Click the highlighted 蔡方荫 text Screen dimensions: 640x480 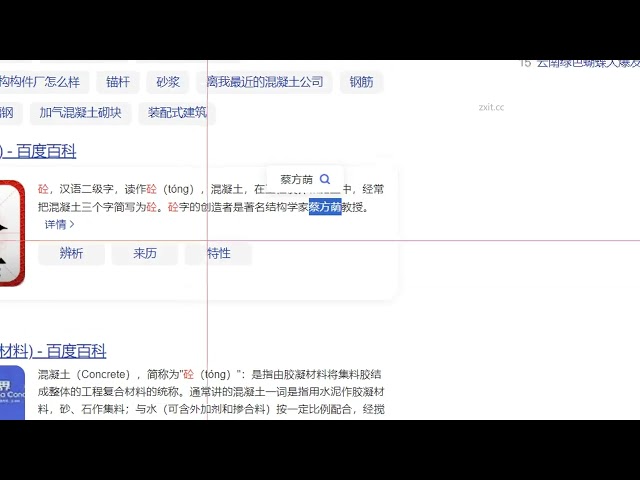click(325, 207)
